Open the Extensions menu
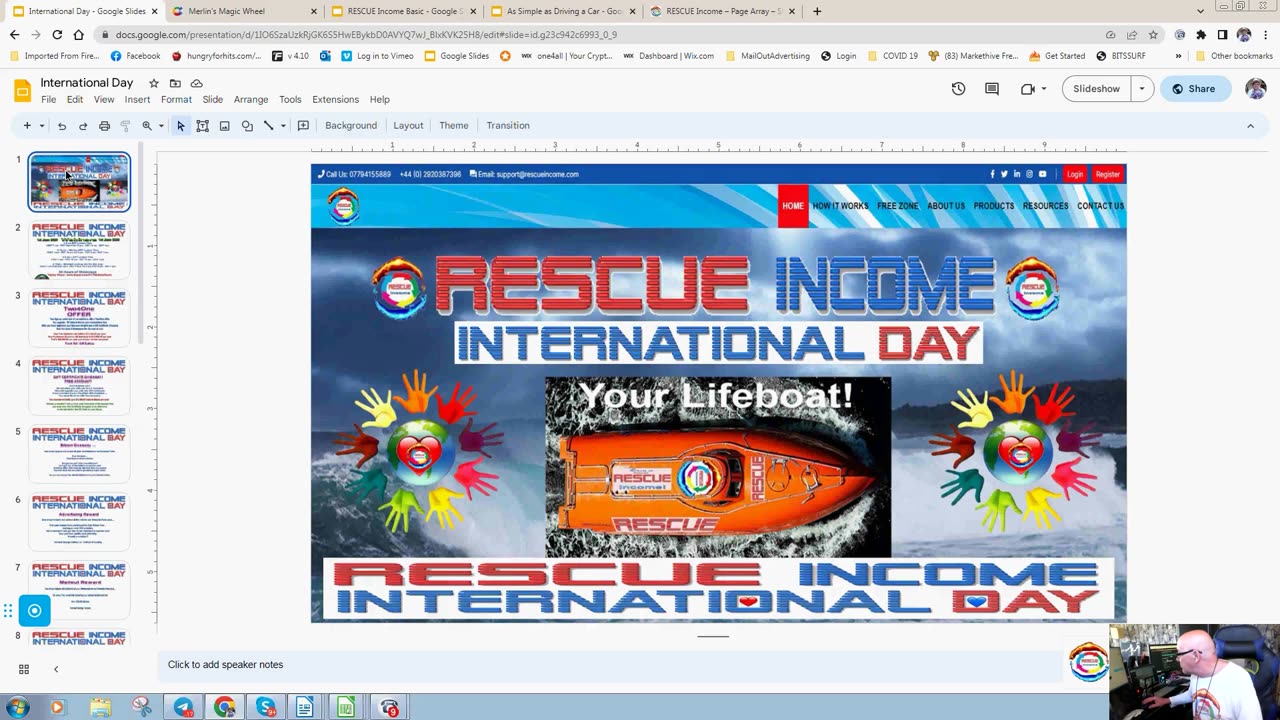Screen dimensions: 1280x720 tap(335, 100)
